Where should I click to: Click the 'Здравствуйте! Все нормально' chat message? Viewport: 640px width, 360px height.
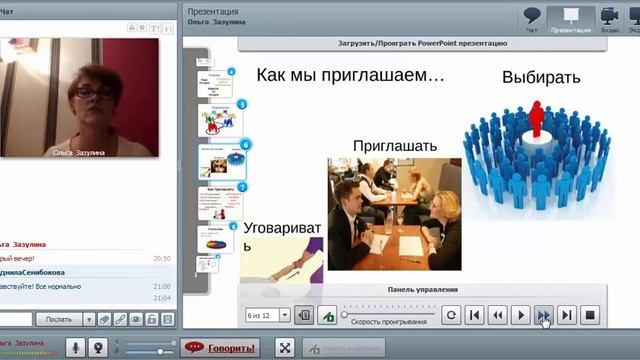coord(40,287)
